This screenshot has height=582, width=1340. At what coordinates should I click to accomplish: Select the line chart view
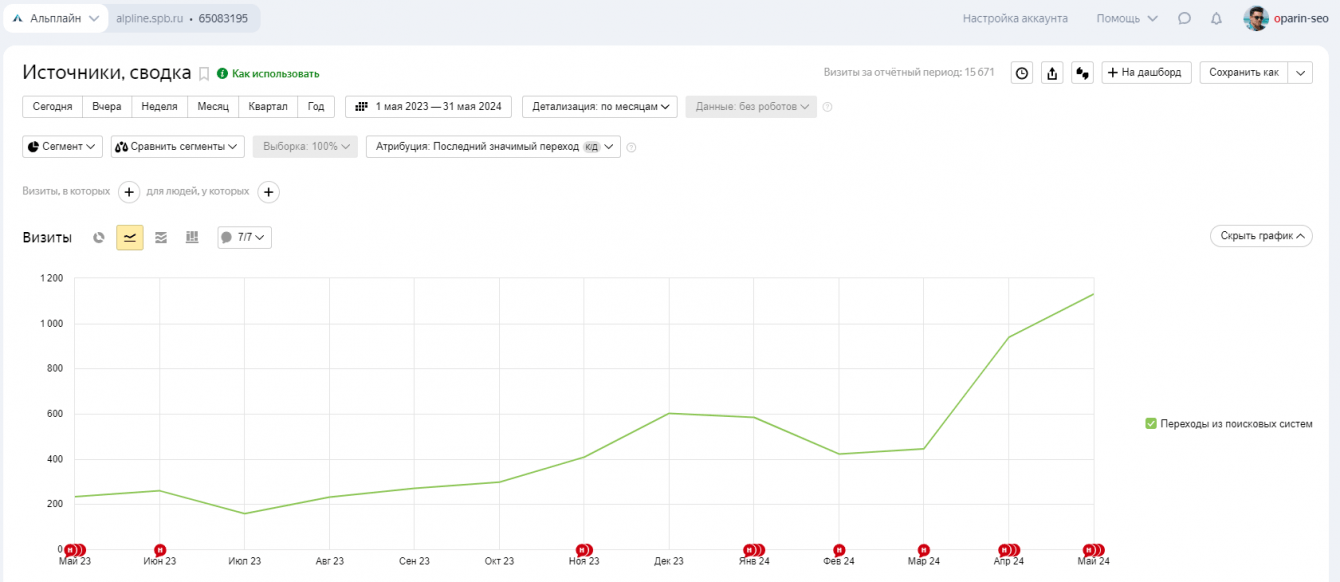pos(130,237)
